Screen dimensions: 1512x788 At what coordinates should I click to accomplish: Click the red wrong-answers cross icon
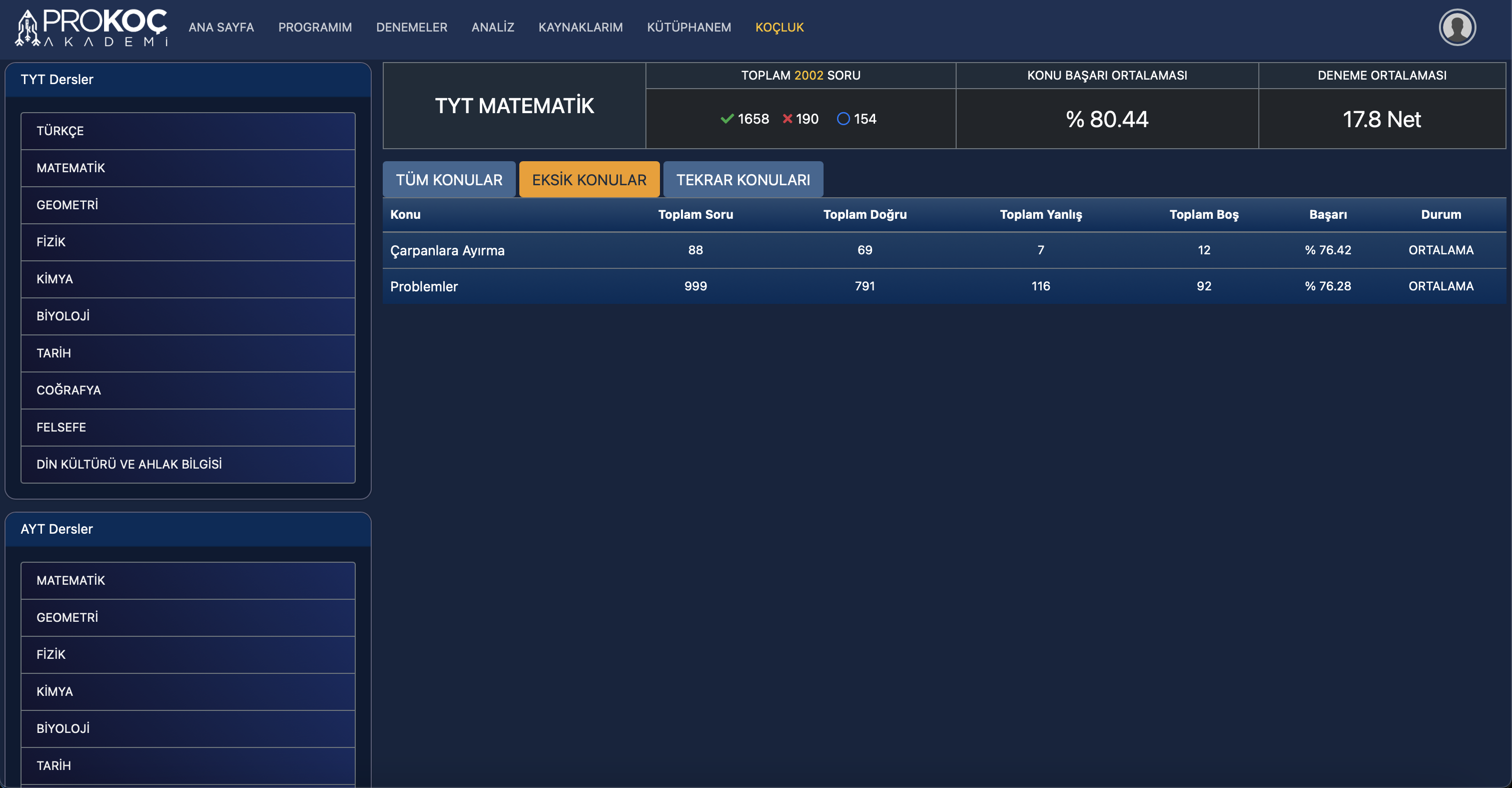tap(787, 119)
